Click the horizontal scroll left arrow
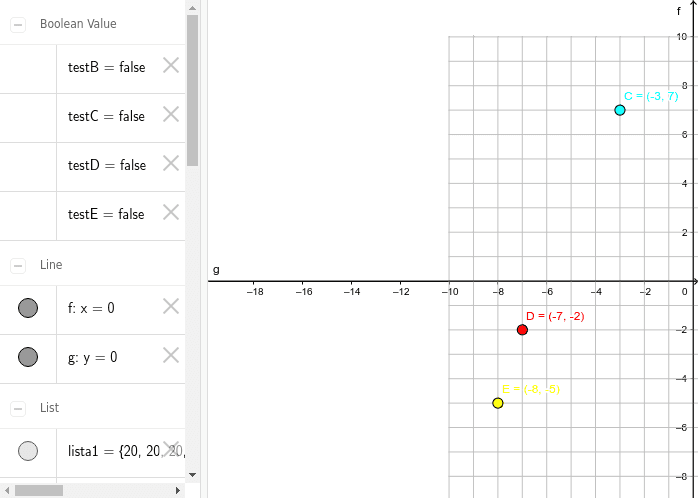700x500 pixels. coord(7,491)
